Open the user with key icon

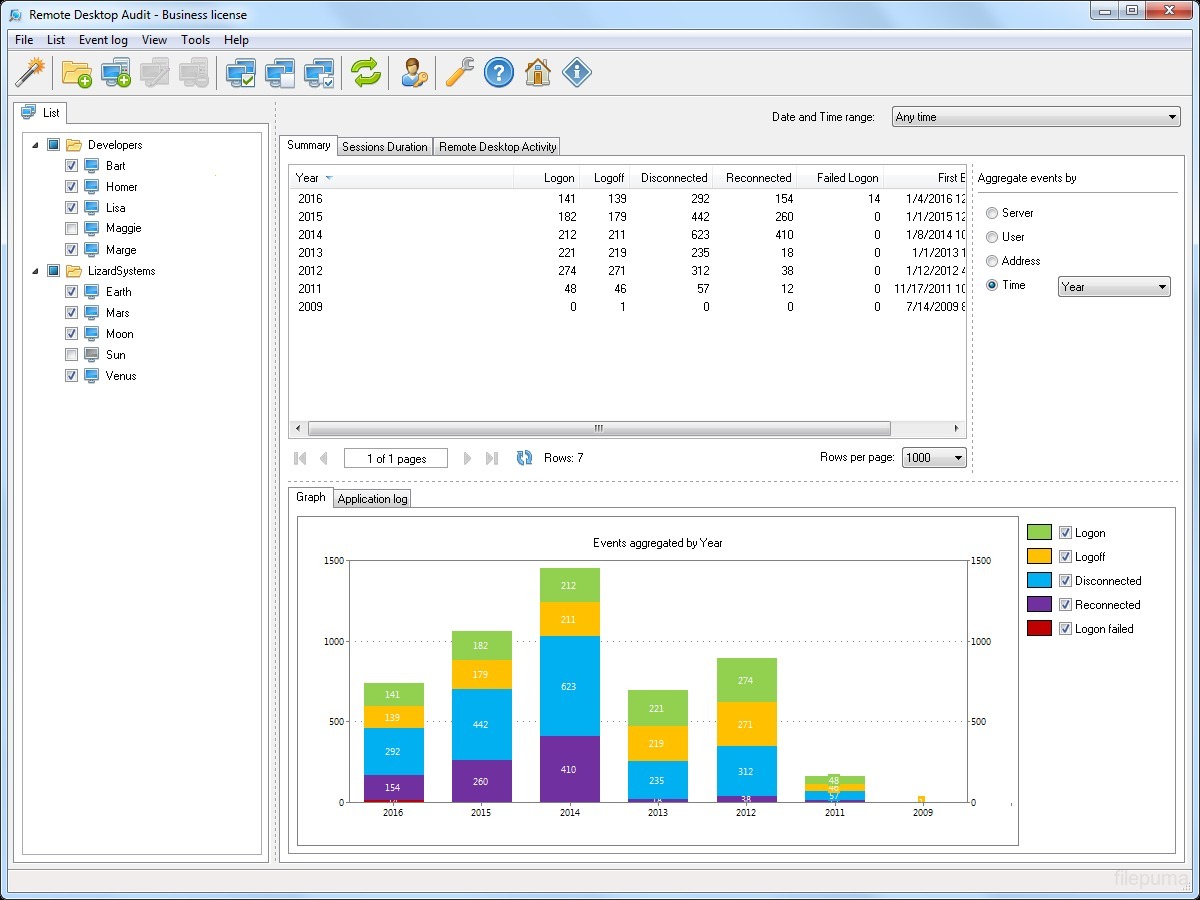point(414,72)
